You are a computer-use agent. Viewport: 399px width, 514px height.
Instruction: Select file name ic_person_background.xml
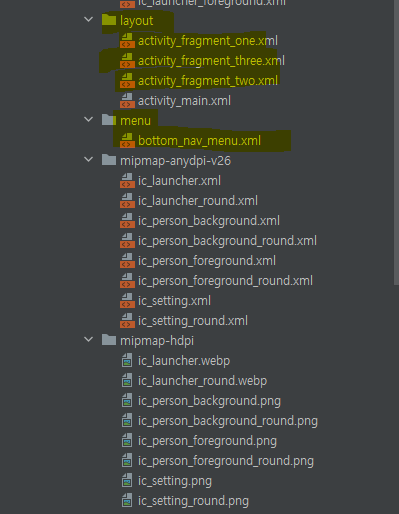[x=209, y=221]
